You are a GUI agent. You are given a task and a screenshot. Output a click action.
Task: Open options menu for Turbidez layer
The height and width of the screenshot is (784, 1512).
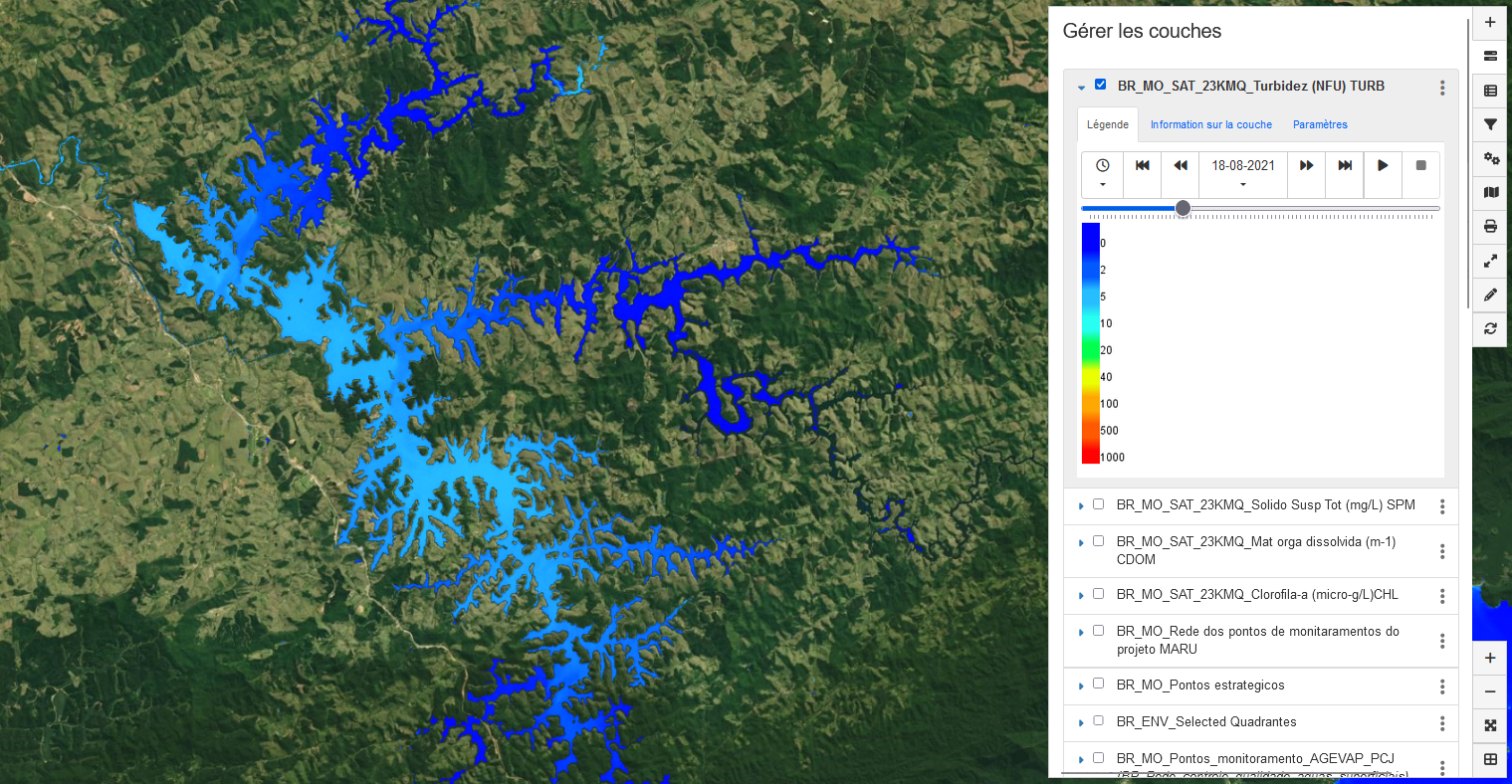click(x=1442, y=88)
